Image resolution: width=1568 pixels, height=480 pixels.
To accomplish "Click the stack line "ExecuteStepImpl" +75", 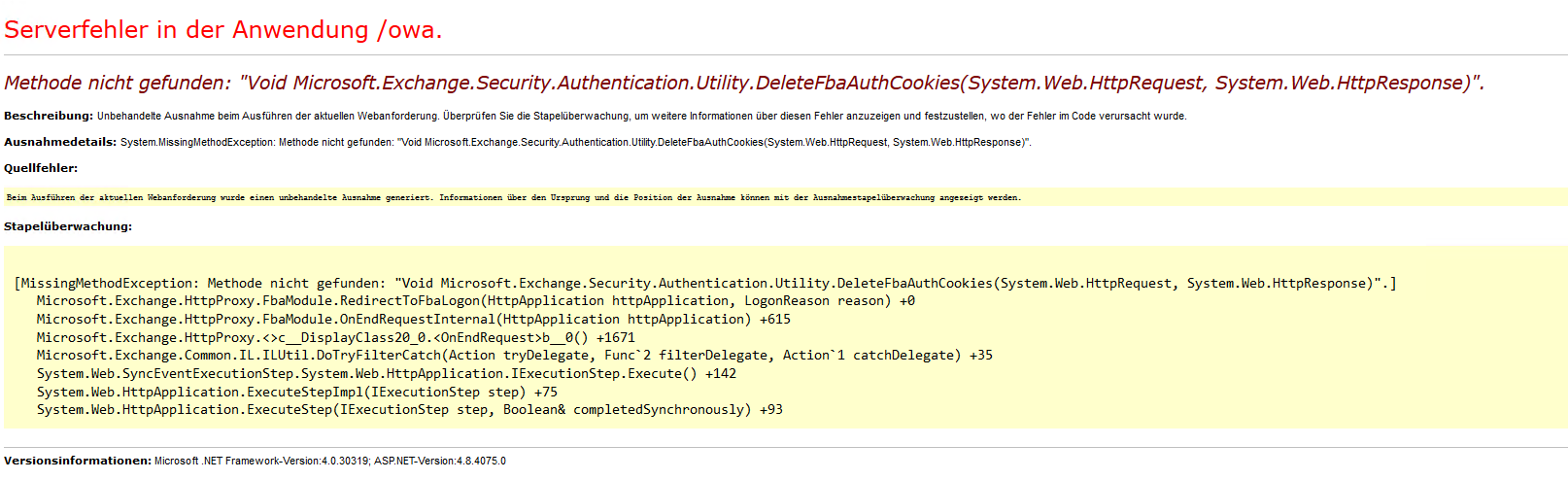I will tap(297, 392).
